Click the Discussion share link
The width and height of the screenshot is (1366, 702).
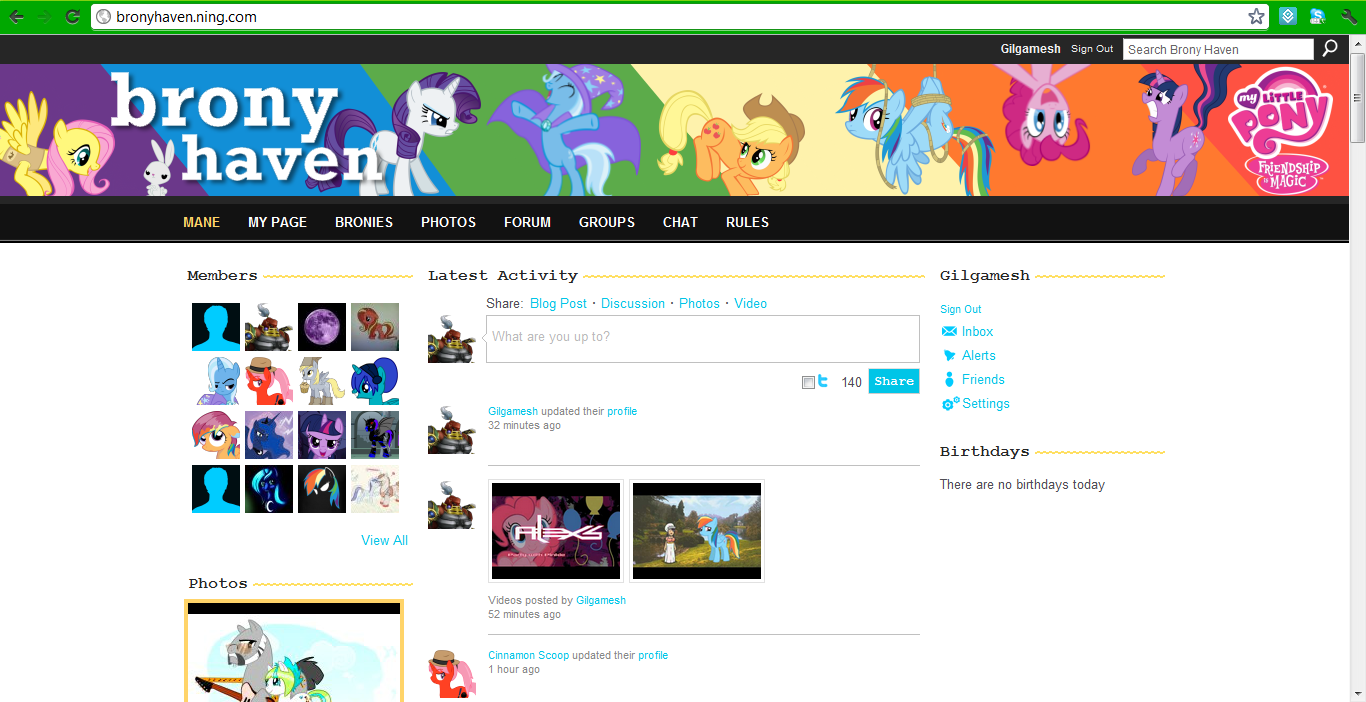(633, 303)
